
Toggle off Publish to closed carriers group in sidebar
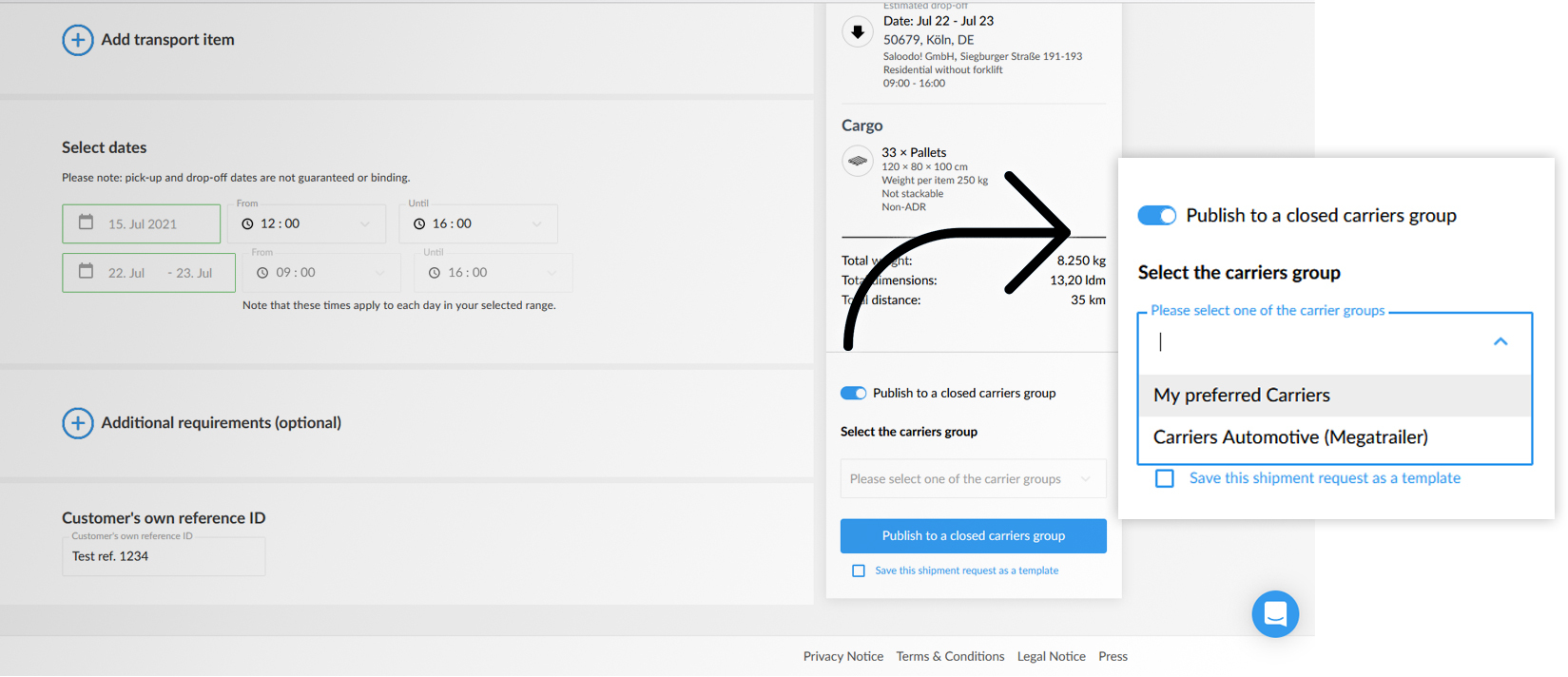pyautogui.click(x=853, y=394)
